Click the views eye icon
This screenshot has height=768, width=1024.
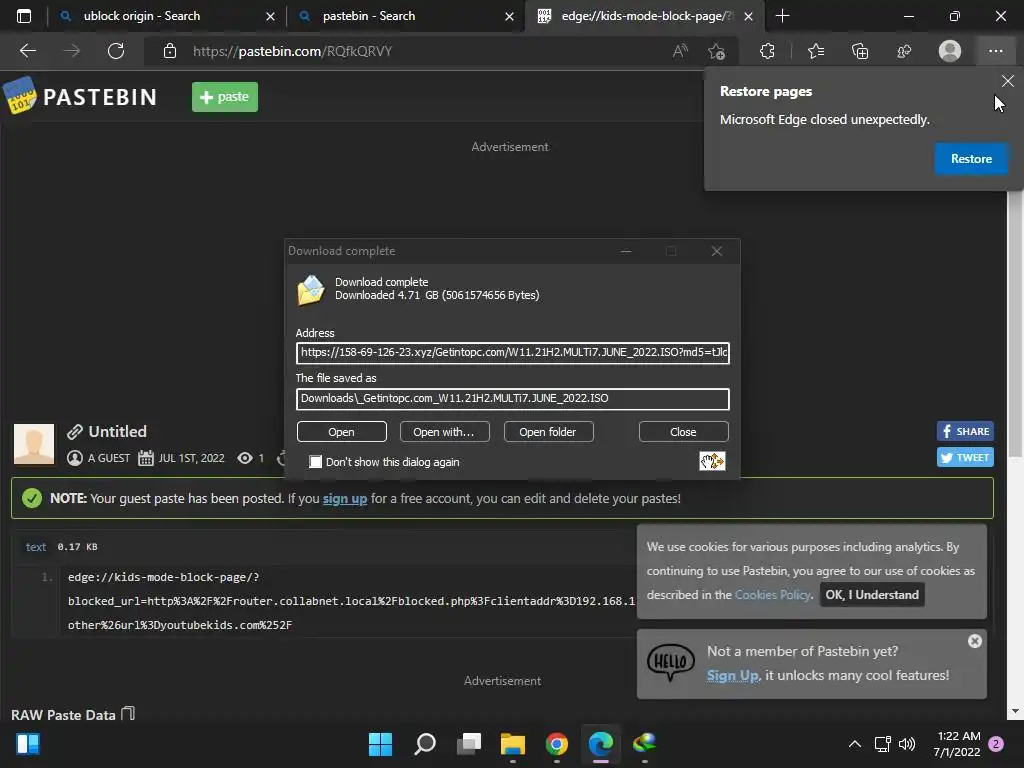point(245,458)
